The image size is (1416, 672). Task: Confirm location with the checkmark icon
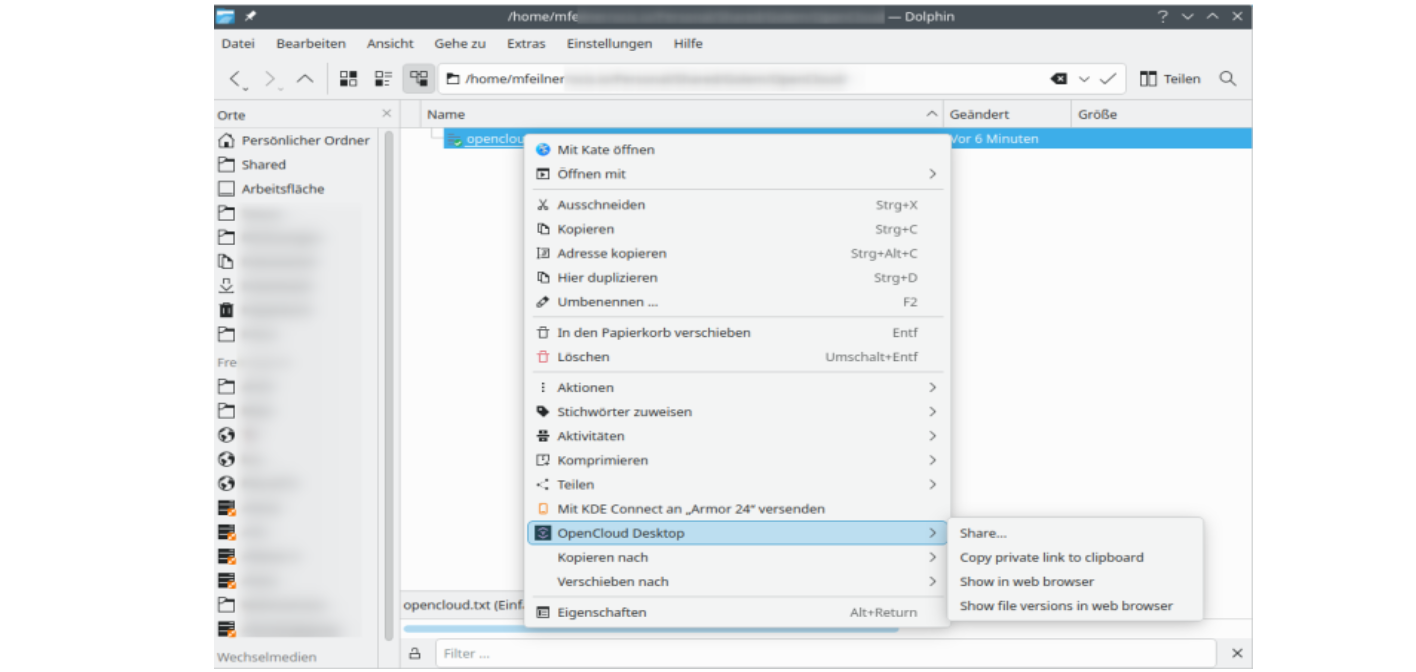(1107, 79)
